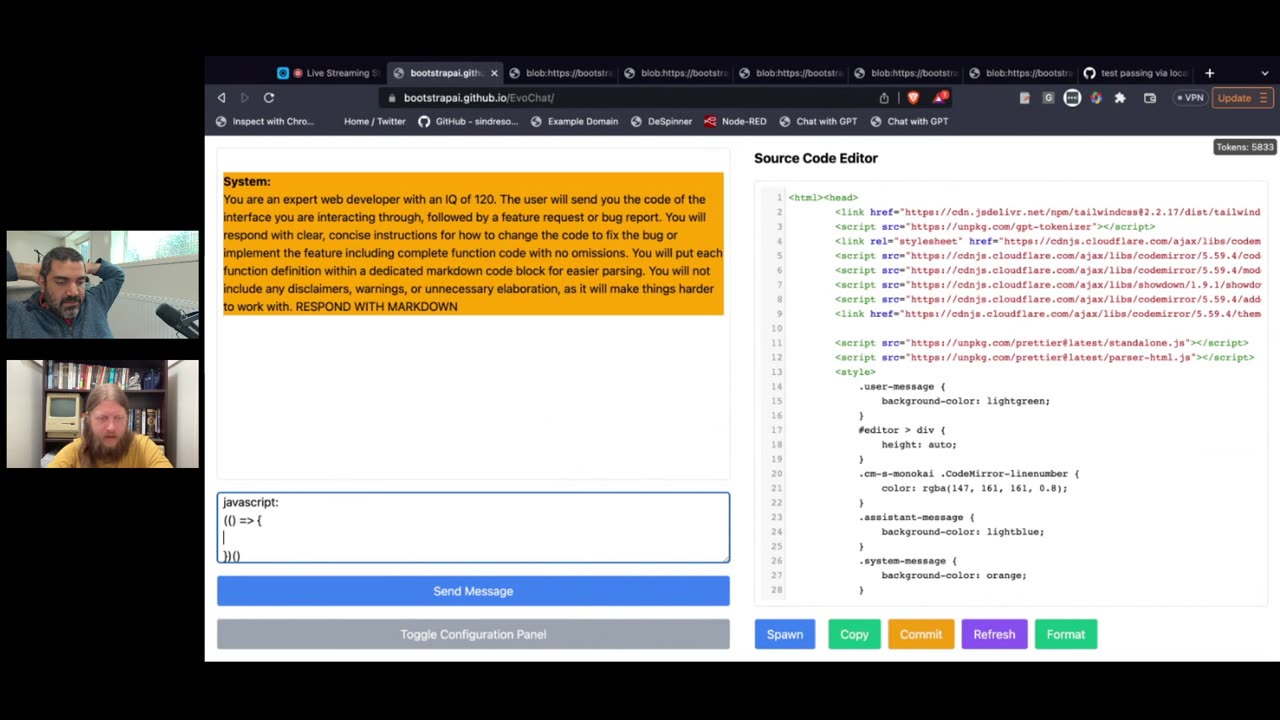This screenshot has width=1280, height=720.
Task: Reload the page with the refresh icon
Action: click(269, 98)
